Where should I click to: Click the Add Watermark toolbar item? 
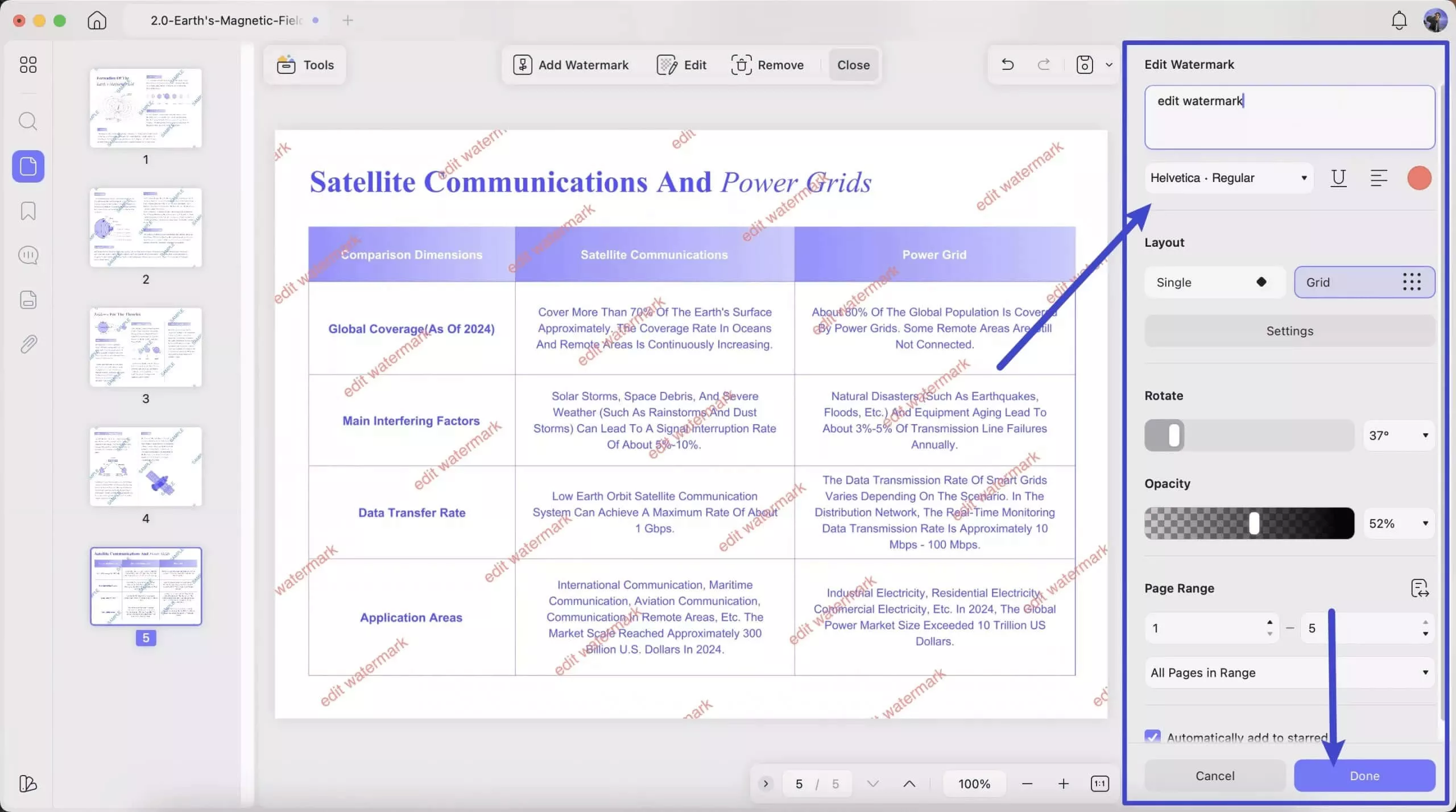point(570,65)
